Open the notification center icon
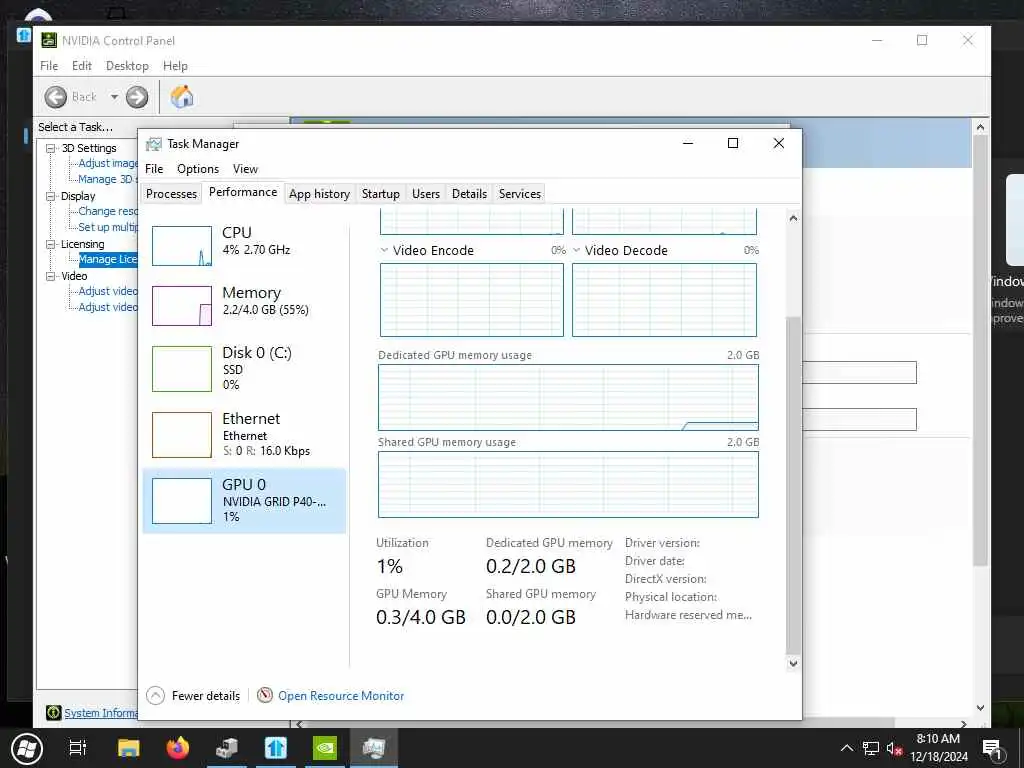This screenshot has height=768, width=1024. pos(992,749)
